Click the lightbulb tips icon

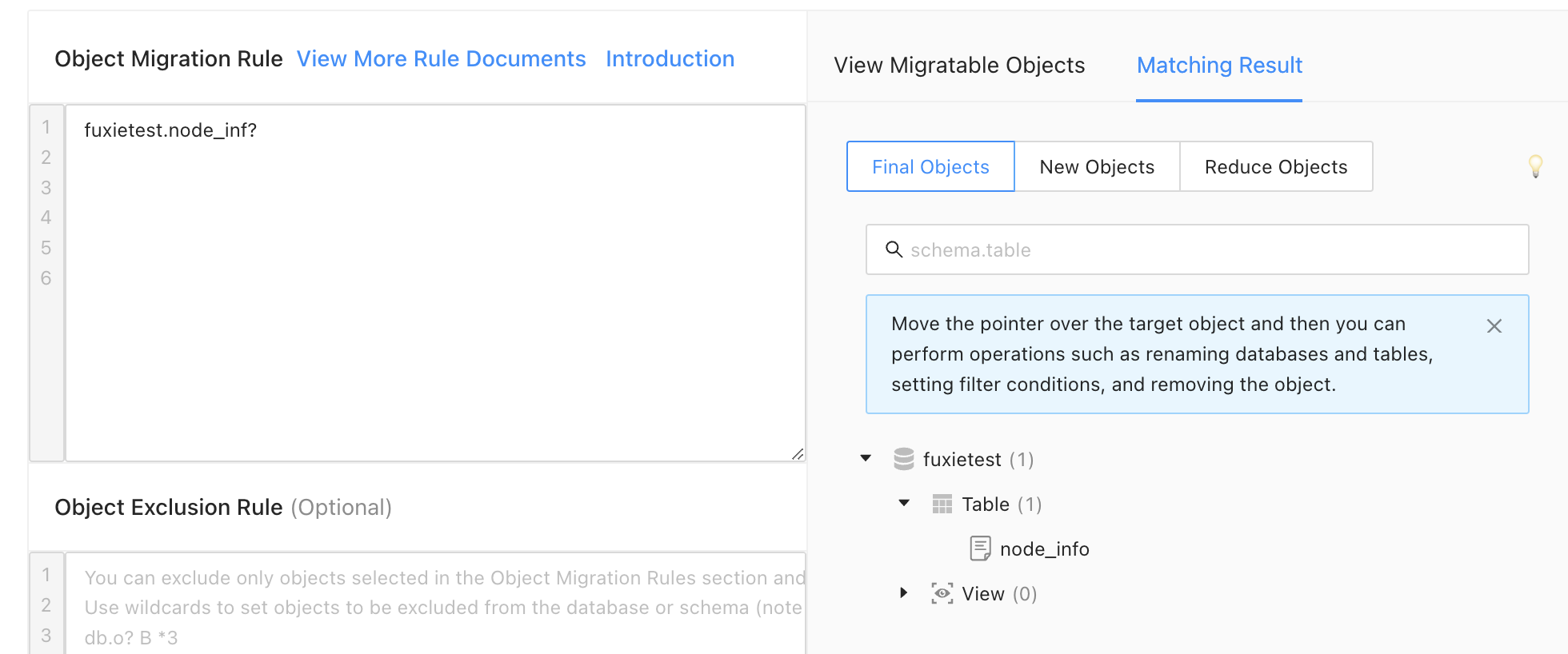coord(1535,166)
